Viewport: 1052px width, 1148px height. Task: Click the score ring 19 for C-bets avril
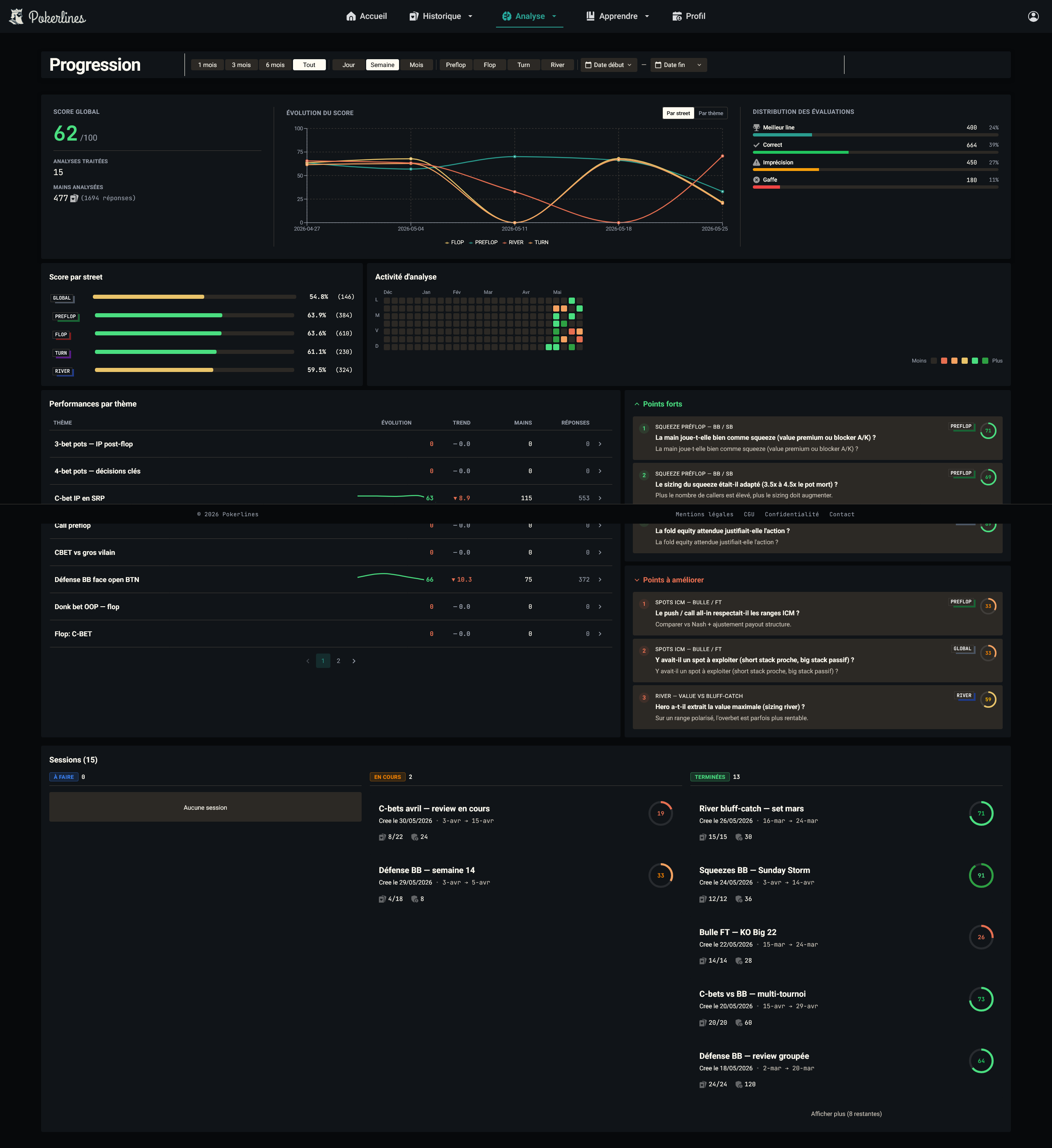pyautogui.click(x=660, y=813)
